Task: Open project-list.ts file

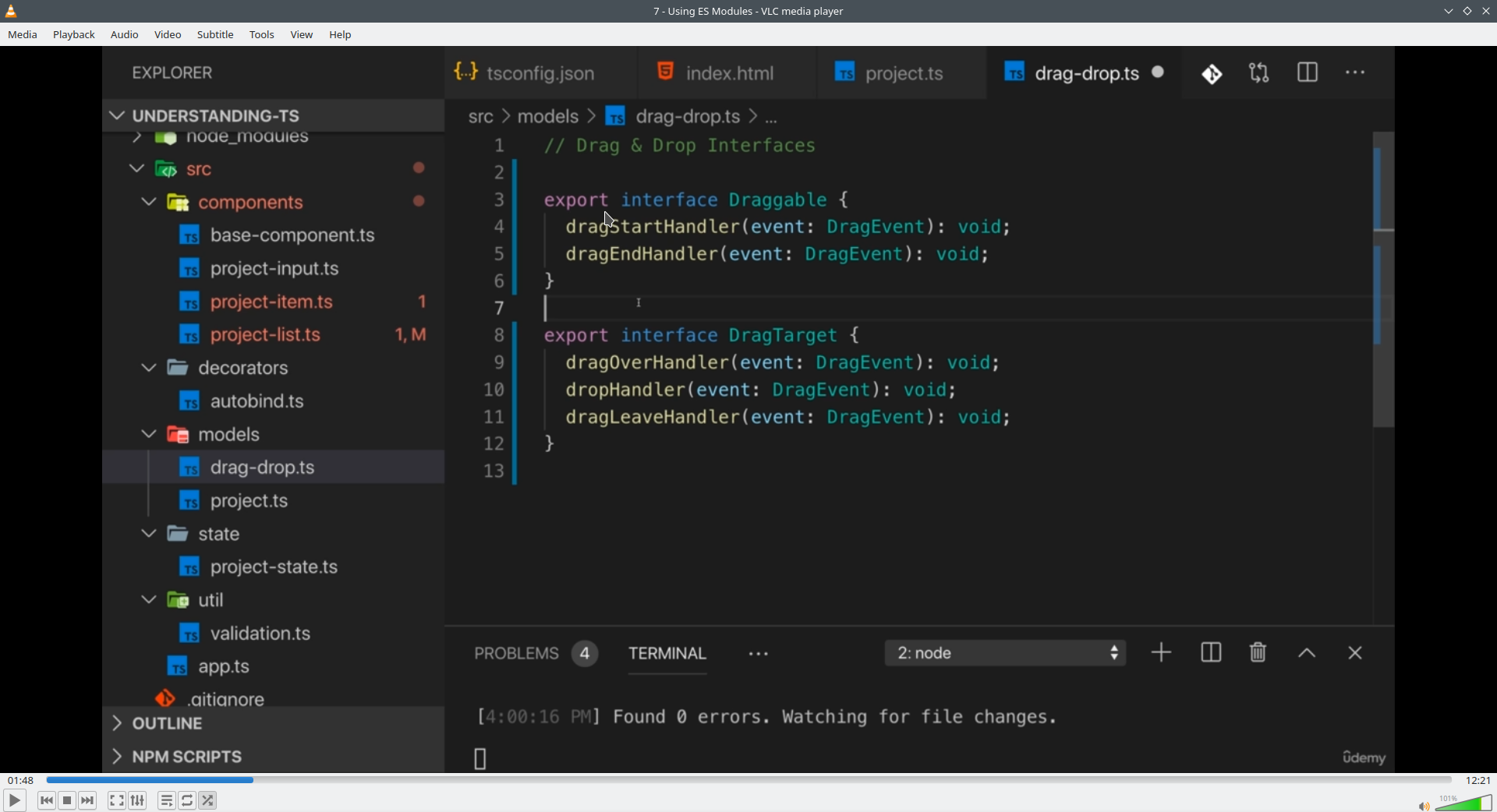Action: pos(273,335)
